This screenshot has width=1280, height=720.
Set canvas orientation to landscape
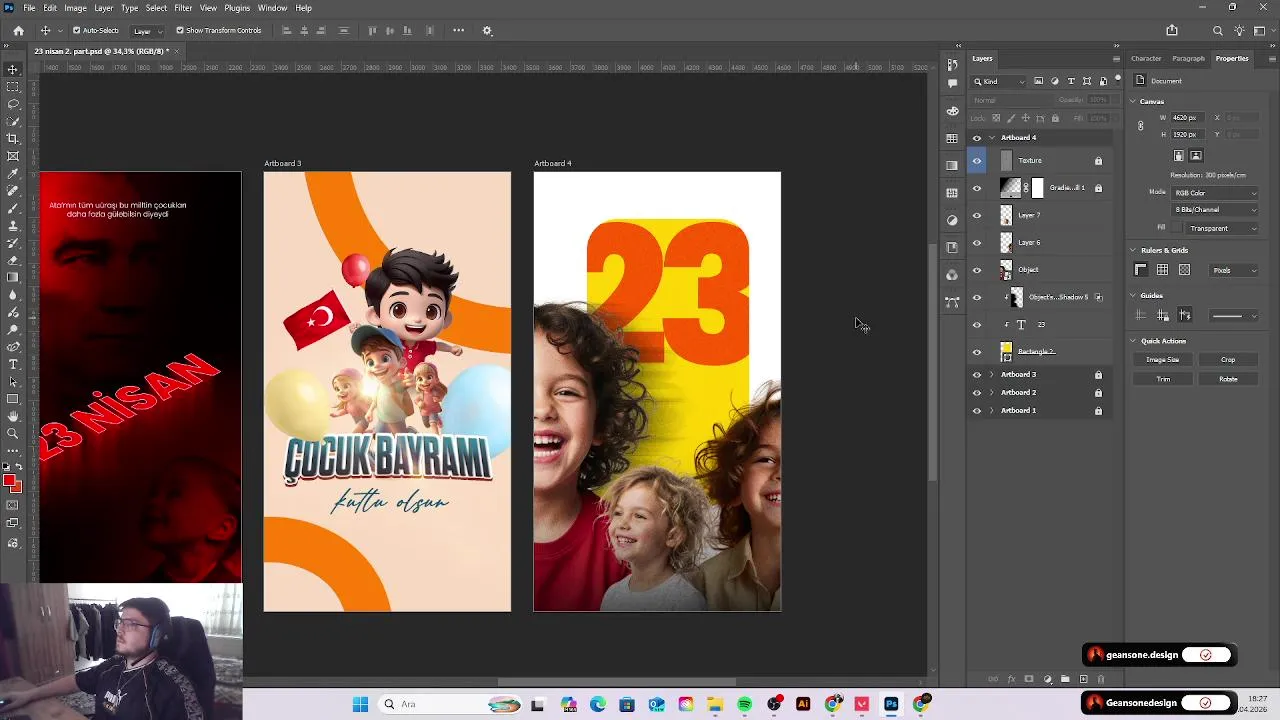(x=1196, y=156)
